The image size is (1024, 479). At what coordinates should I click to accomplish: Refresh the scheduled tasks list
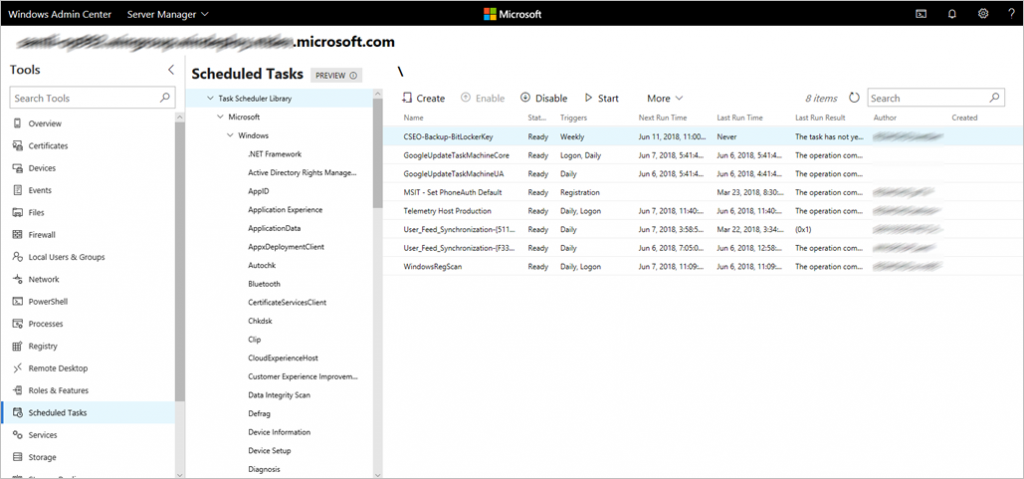click(854, 98)
